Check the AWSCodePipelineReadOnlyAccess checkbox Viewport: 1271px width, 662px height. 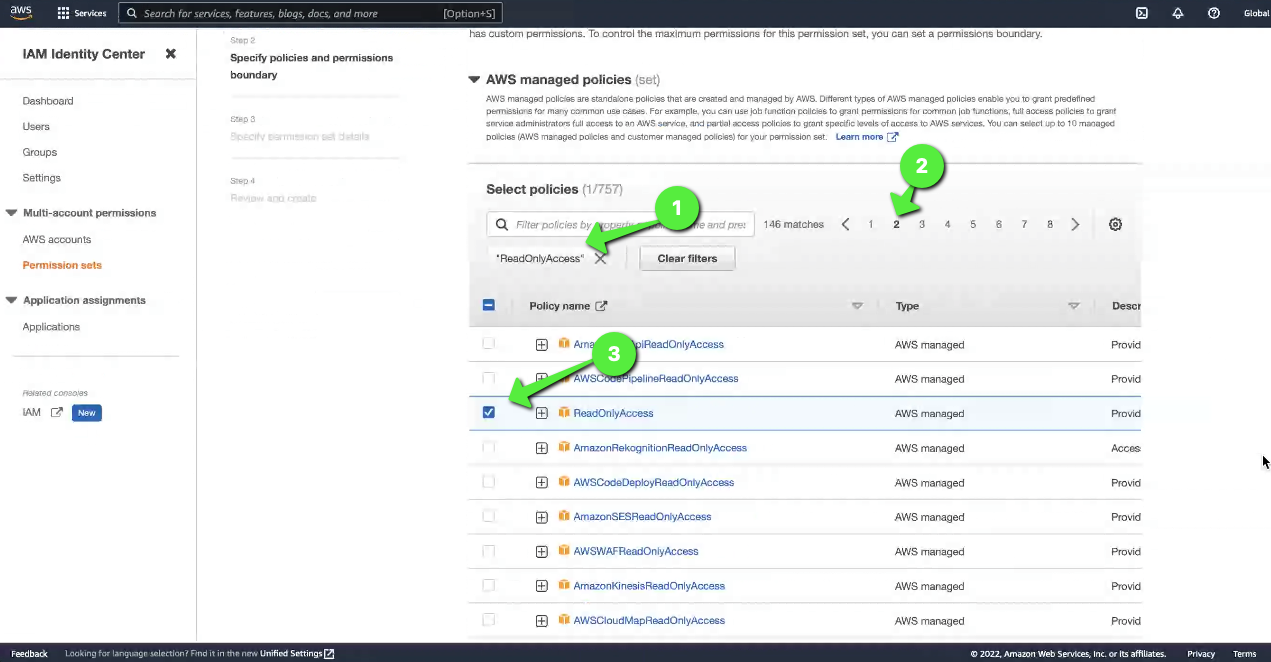tap(489, 378)
